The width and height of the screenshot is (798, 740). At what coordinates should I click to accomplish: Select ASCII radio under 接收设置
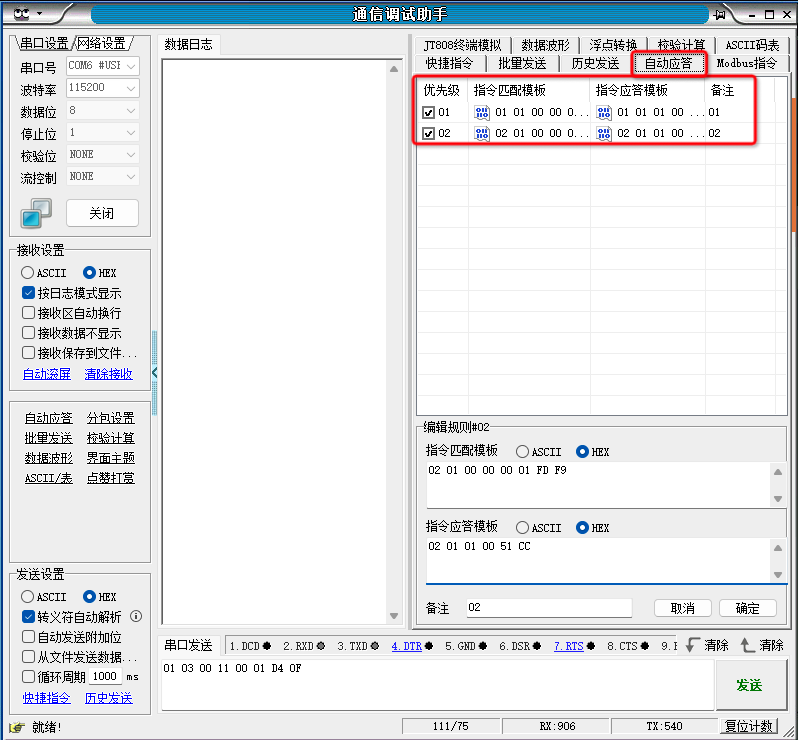(x=28, y=272)
